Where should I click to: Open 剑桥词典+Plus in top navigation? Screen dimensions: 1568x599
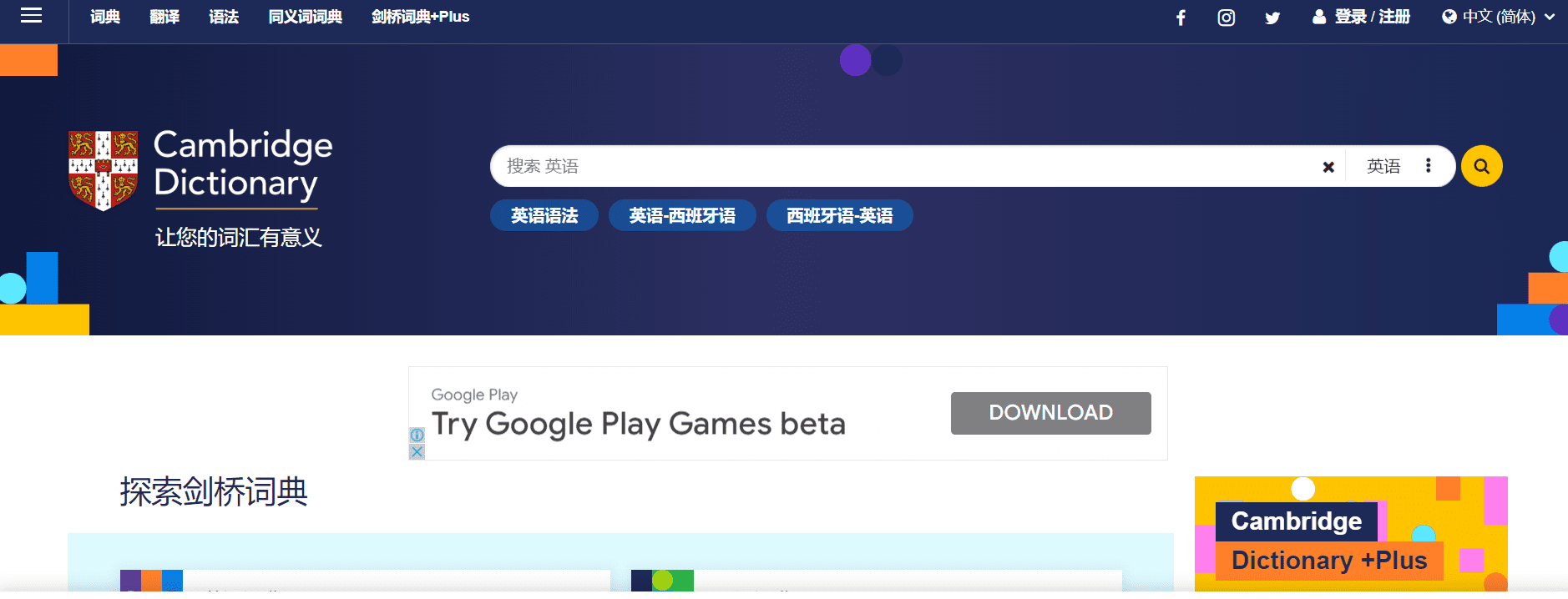click(420, 17)
